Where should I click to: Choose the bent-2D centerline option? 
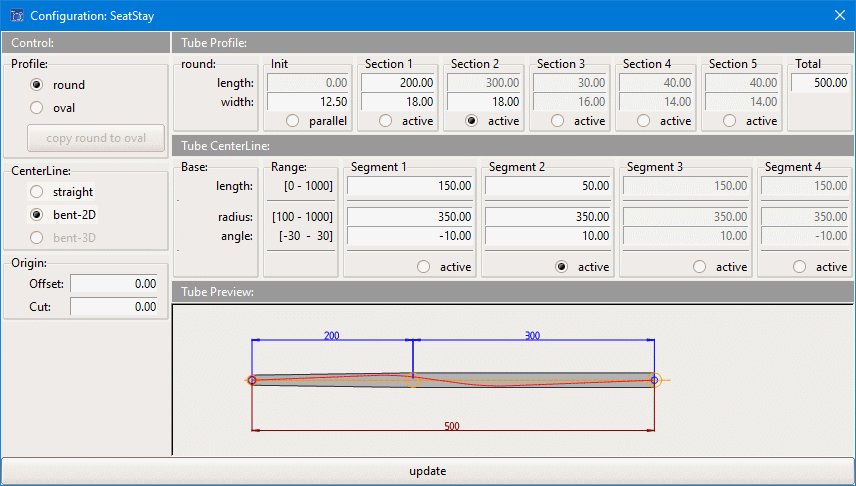click(x=37, y=215)
